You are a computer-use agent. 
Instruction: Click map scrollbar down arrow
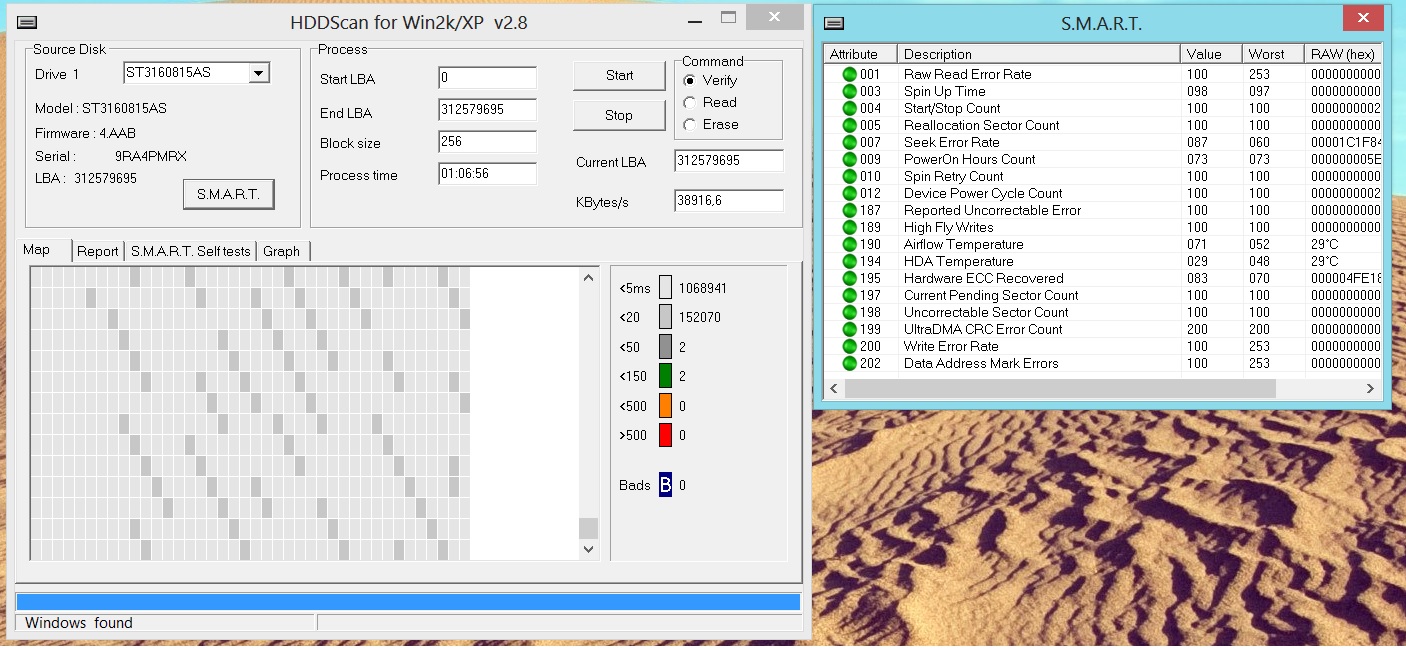tap(588, 549)
